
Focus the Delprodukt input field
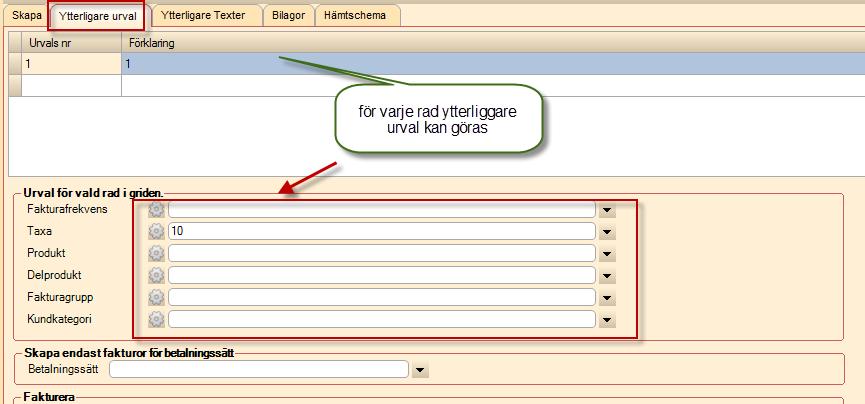[x=382, y=275]
